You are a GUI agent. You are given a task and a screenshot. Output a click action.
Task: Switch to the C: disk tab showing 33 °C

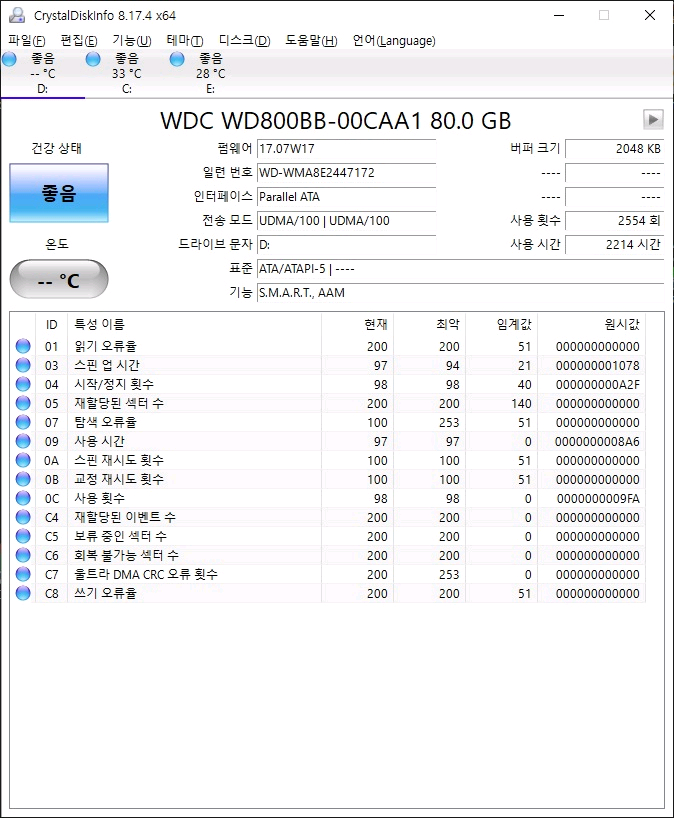pyautogui.click(x=127, y=74)
